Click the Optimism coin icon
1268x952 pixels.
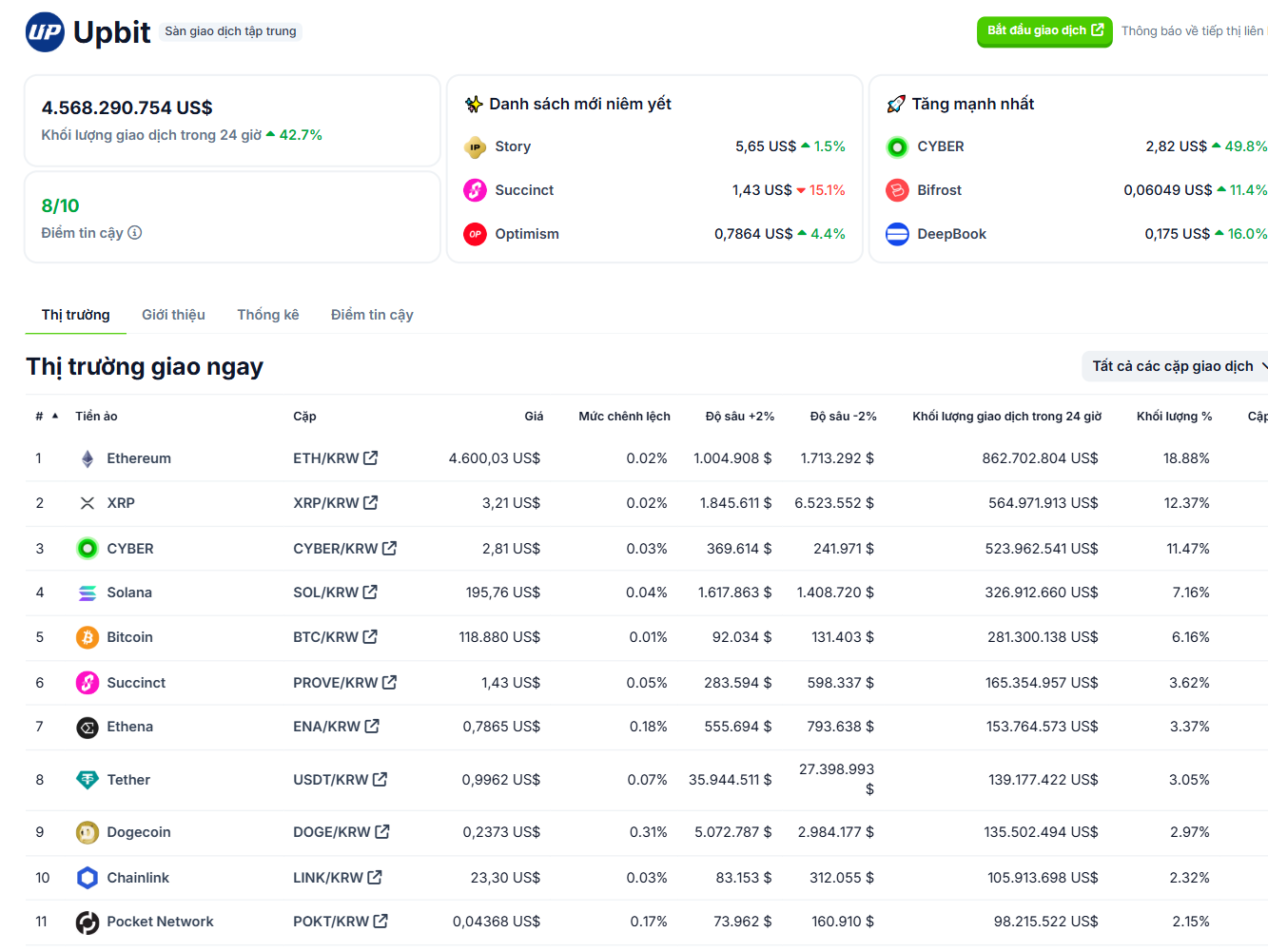(475, 234)
